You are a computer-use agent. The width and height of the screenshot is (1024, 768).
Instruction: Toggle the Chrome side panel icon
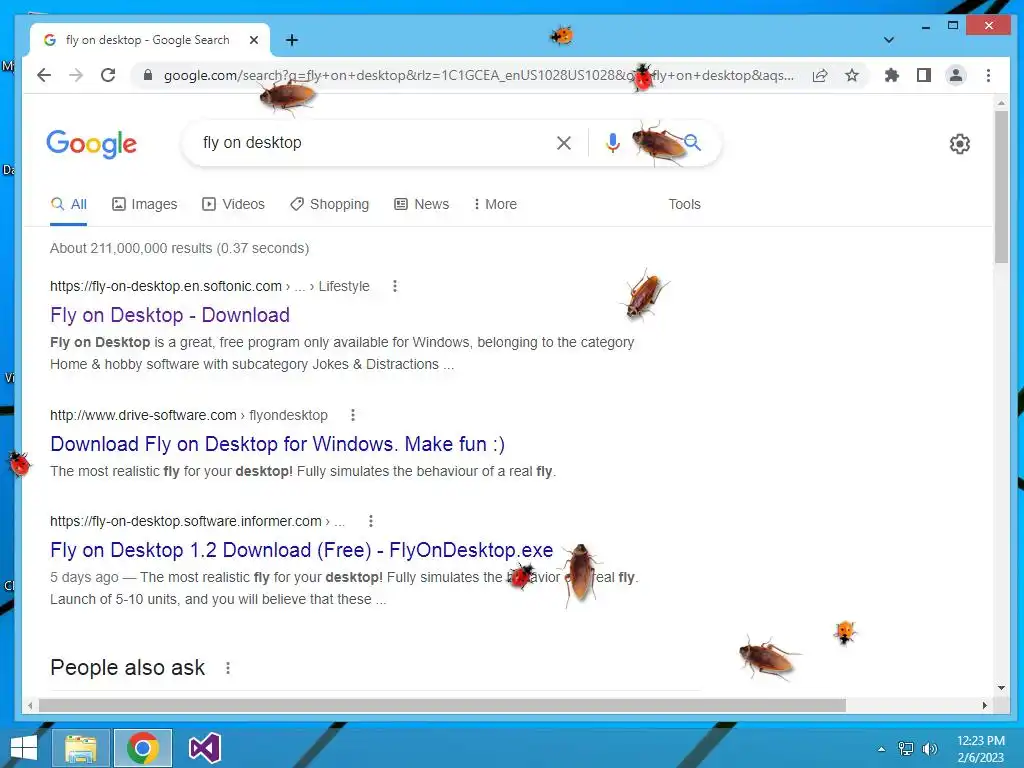tap(923, 75)
